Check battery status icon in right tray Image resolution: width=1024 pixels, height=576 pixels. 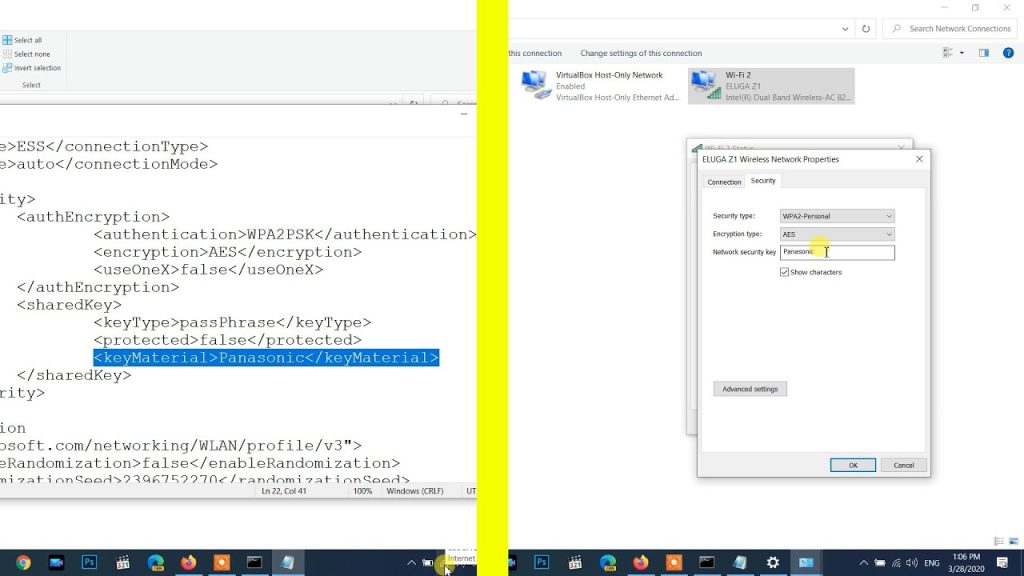[880, 563]
